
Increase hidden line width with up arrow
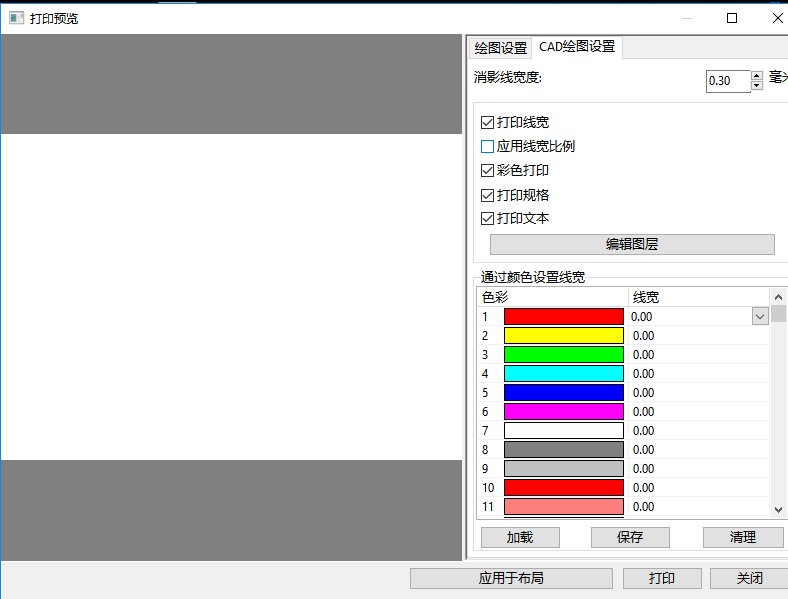click(x=757, y=76)
